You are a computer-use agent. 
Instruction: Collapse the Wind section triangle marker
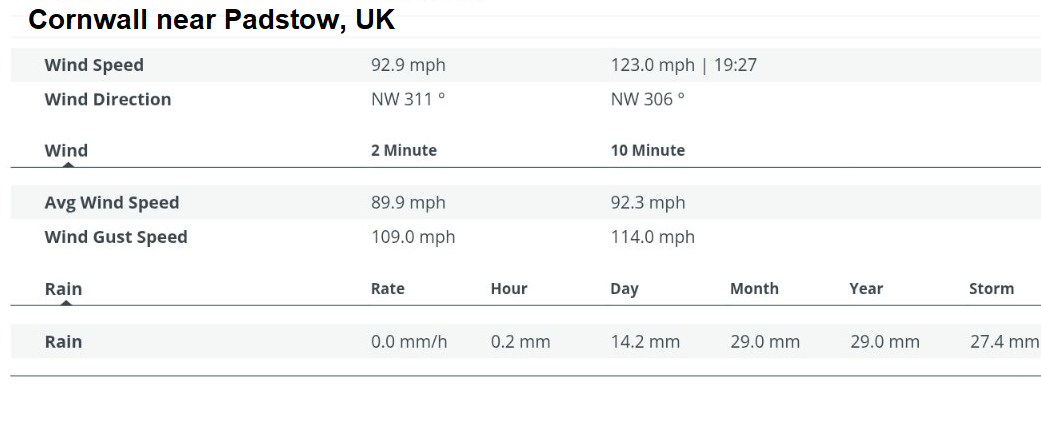[x=67, y=164]
